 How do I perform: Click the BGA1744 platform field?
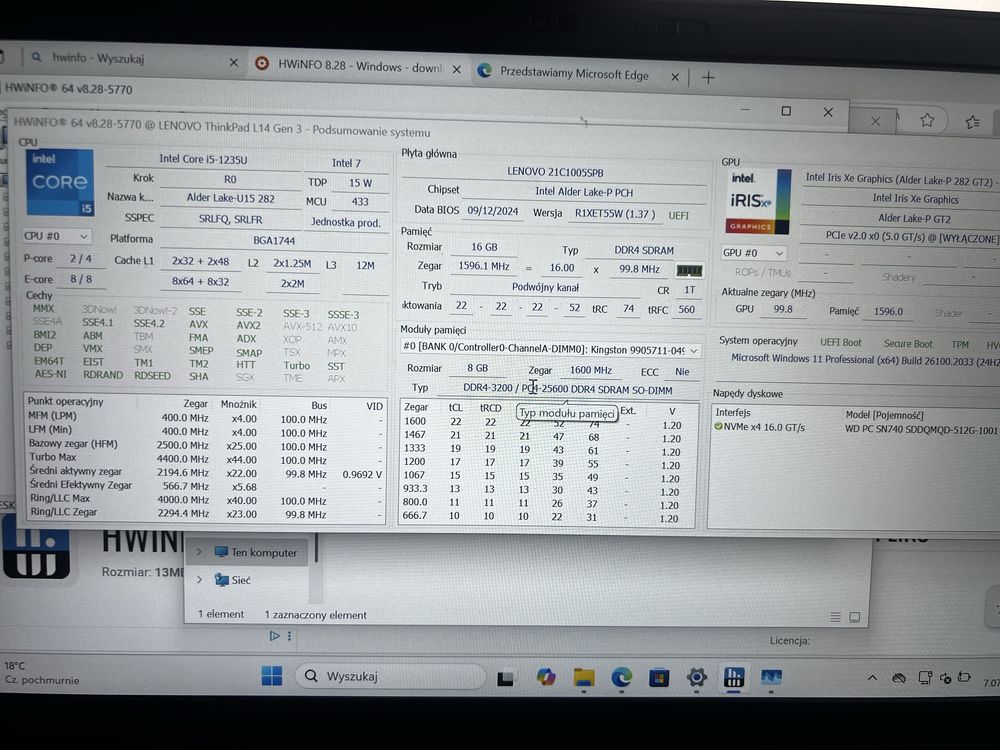coord(274,240)
